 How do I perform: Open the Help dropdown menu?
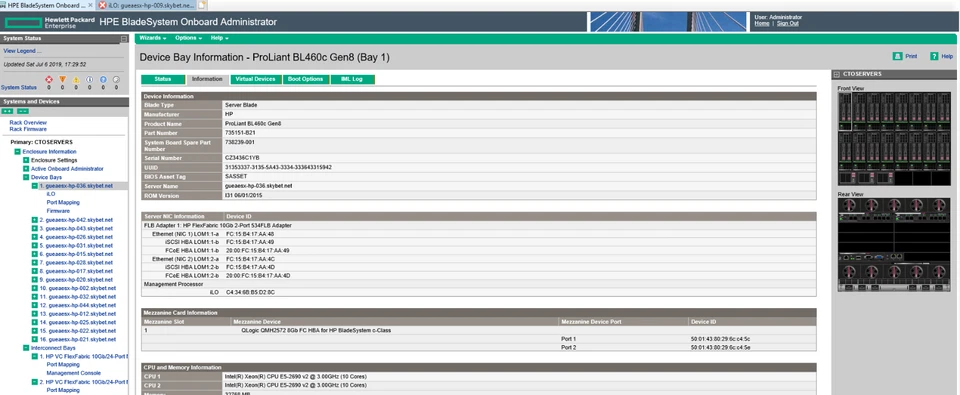tap(219, 38)
